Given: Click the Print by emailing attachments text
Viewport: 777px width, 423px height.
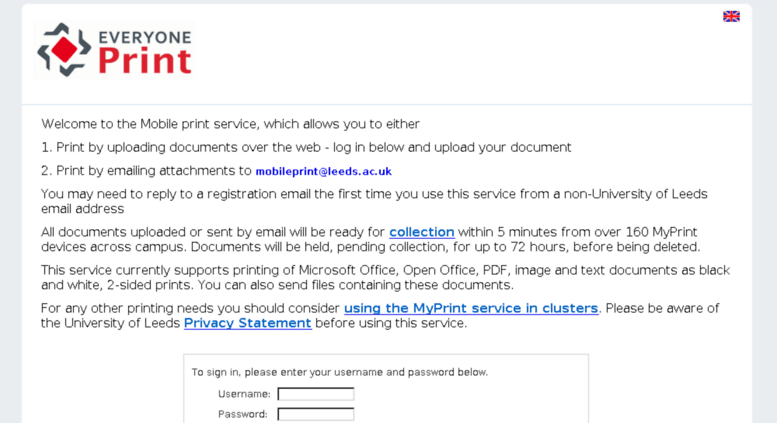Looking at the screenshot, I should click(x=147, y=171).
